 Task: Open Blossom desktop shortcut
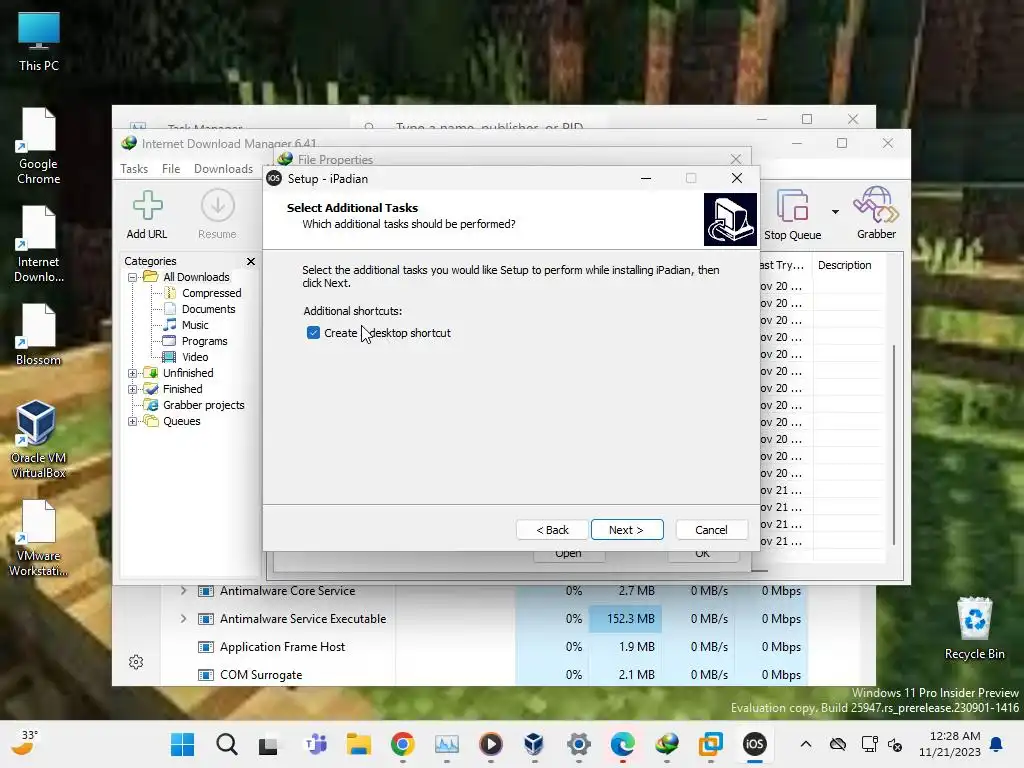coord(39,334)
